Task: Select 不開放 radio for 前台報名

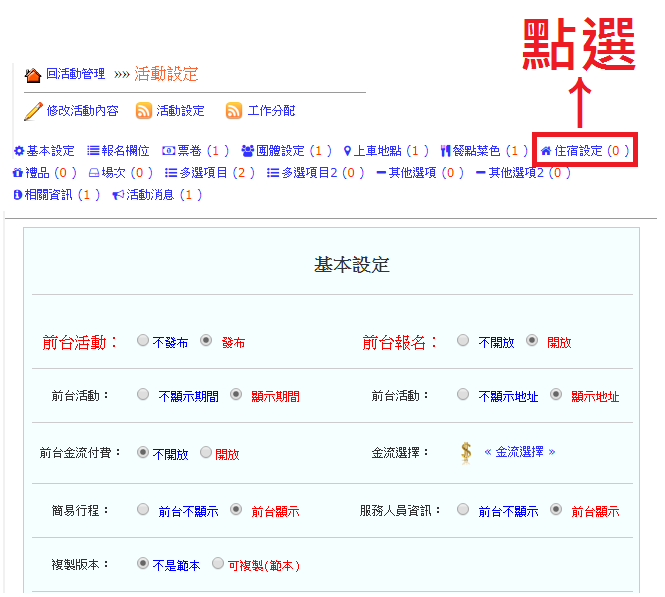Action: (463, 341)
